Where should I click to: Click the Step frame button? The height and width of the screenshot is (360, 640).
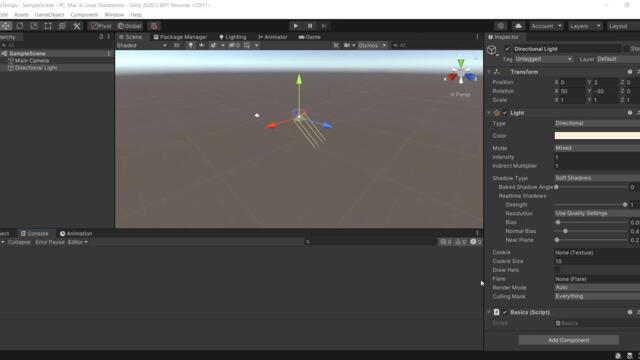tap(324, 26)
